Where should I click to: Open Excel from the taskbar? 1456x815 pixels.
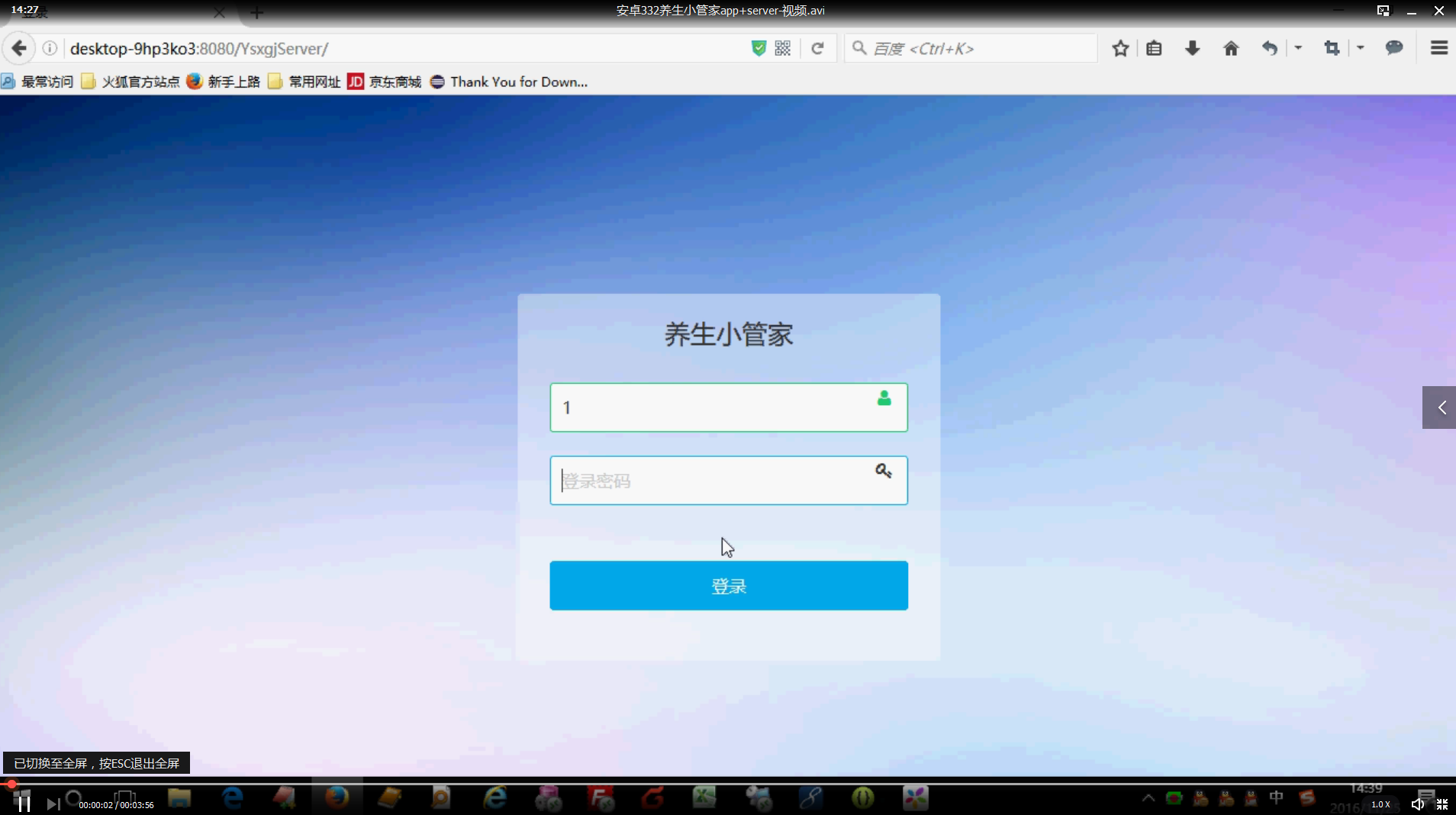tap(704, 799)
